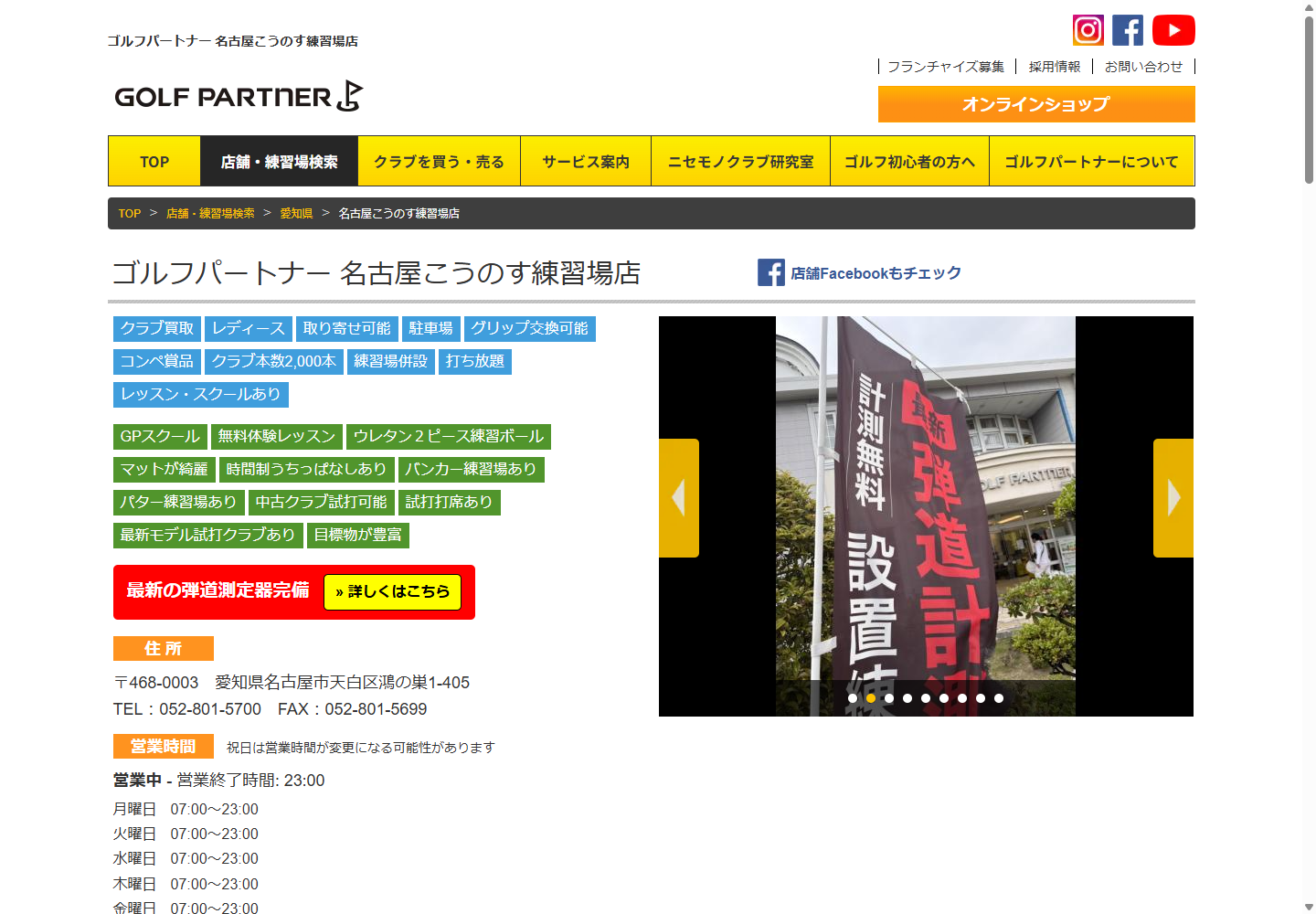Click the 目標物が豊富 green tag

click(358, 536)
